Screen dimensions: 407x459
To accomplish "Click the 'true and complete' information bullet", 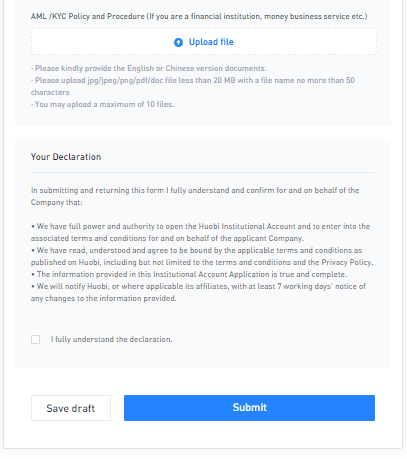I will [189, 274].
